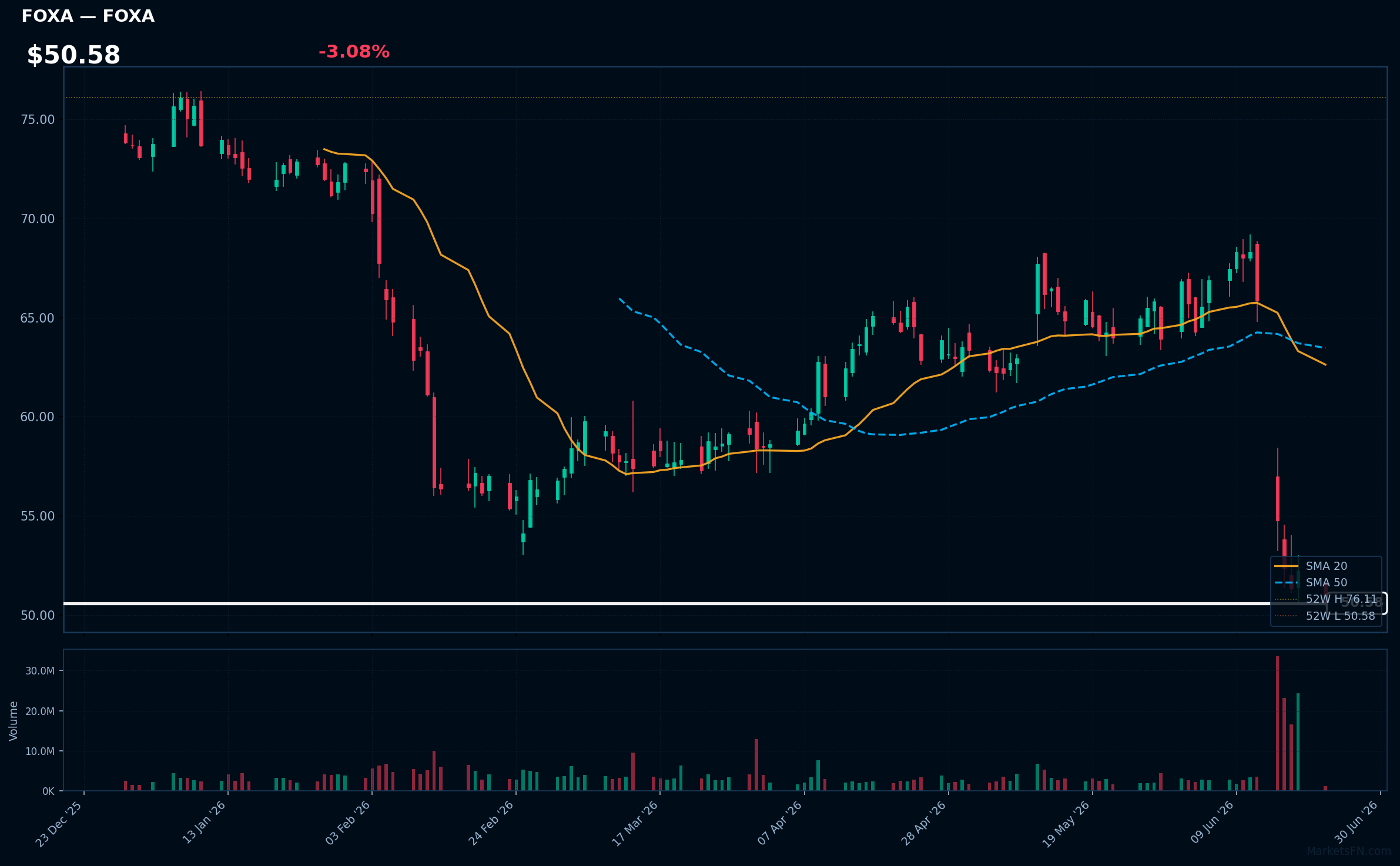Image resolution: width=1400 pixels, height=866 pixels.
Task: Click the FOXA — FOXA chart title
Action: pos(88,16)
